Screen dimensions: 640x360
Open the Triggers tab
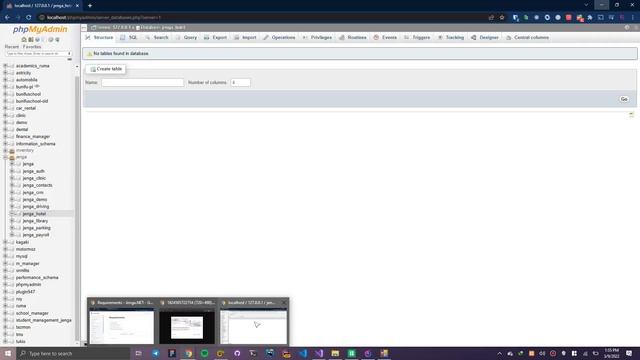point(417,38)
